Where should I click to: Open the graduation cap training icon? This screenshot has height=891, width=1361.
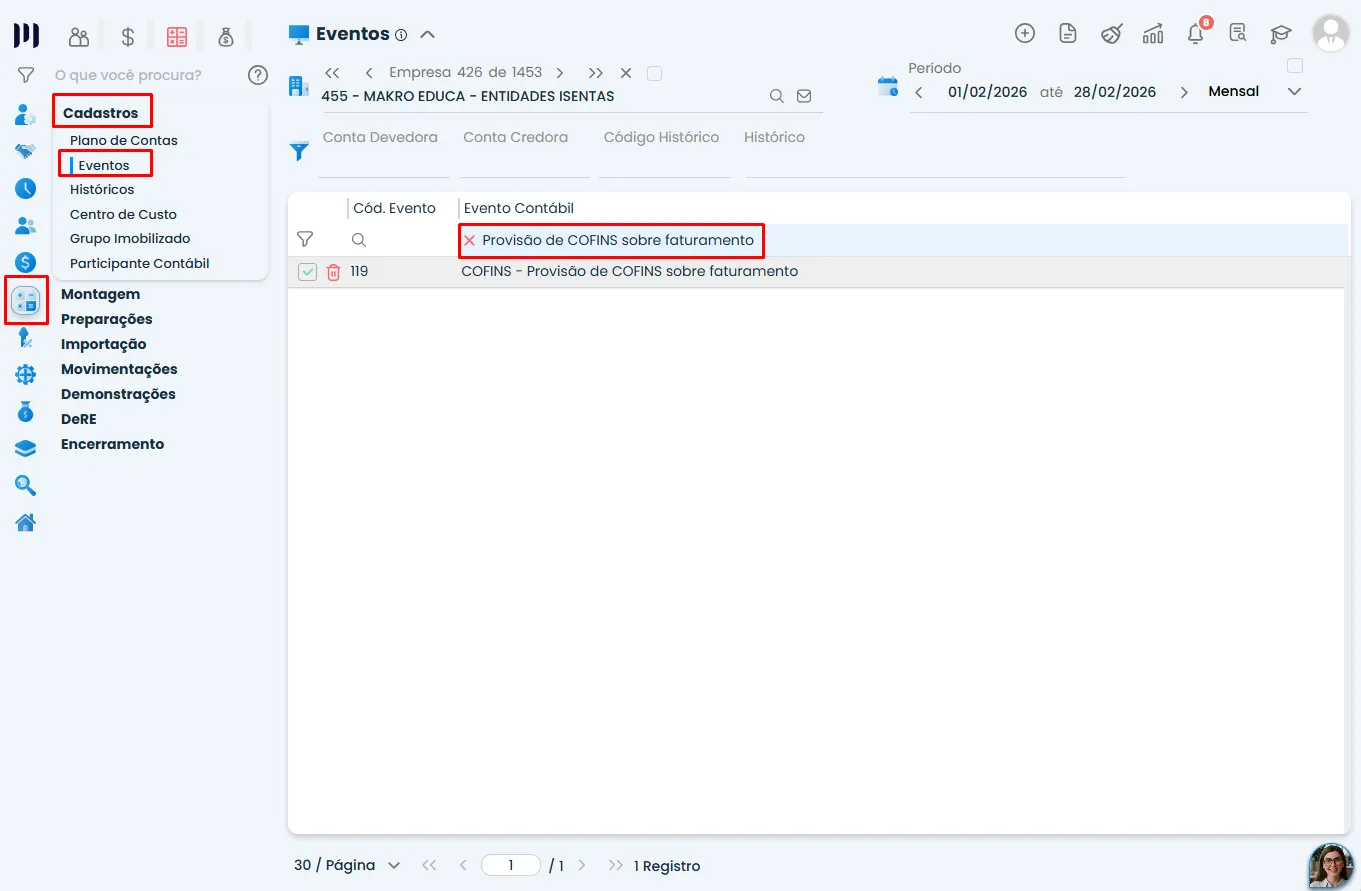[1281, 34]
